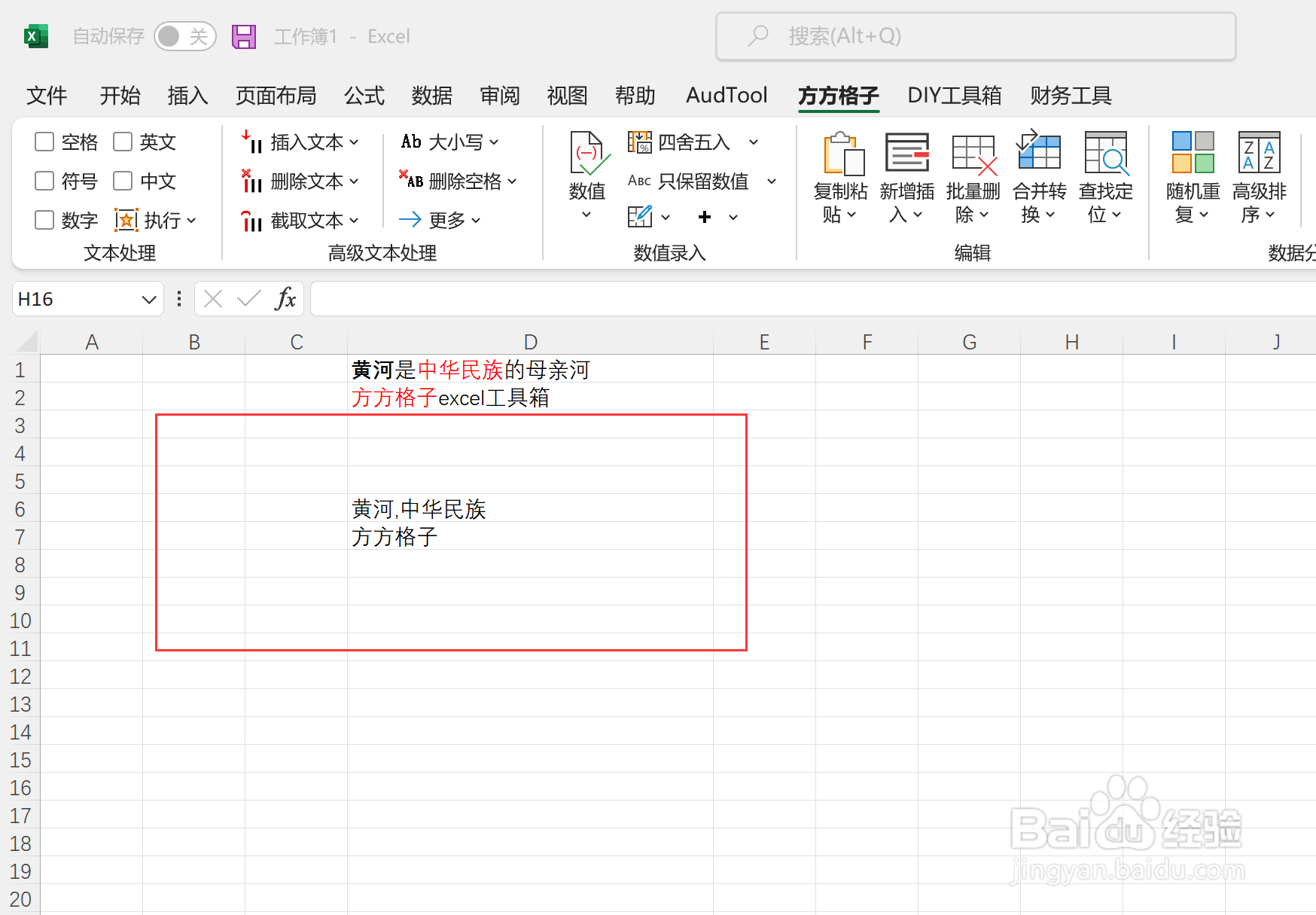Image resolution: width=1316 pixels, height=915 pixels.
Task: Open the 插入文本 dropdown
Action: coord(300,142)
